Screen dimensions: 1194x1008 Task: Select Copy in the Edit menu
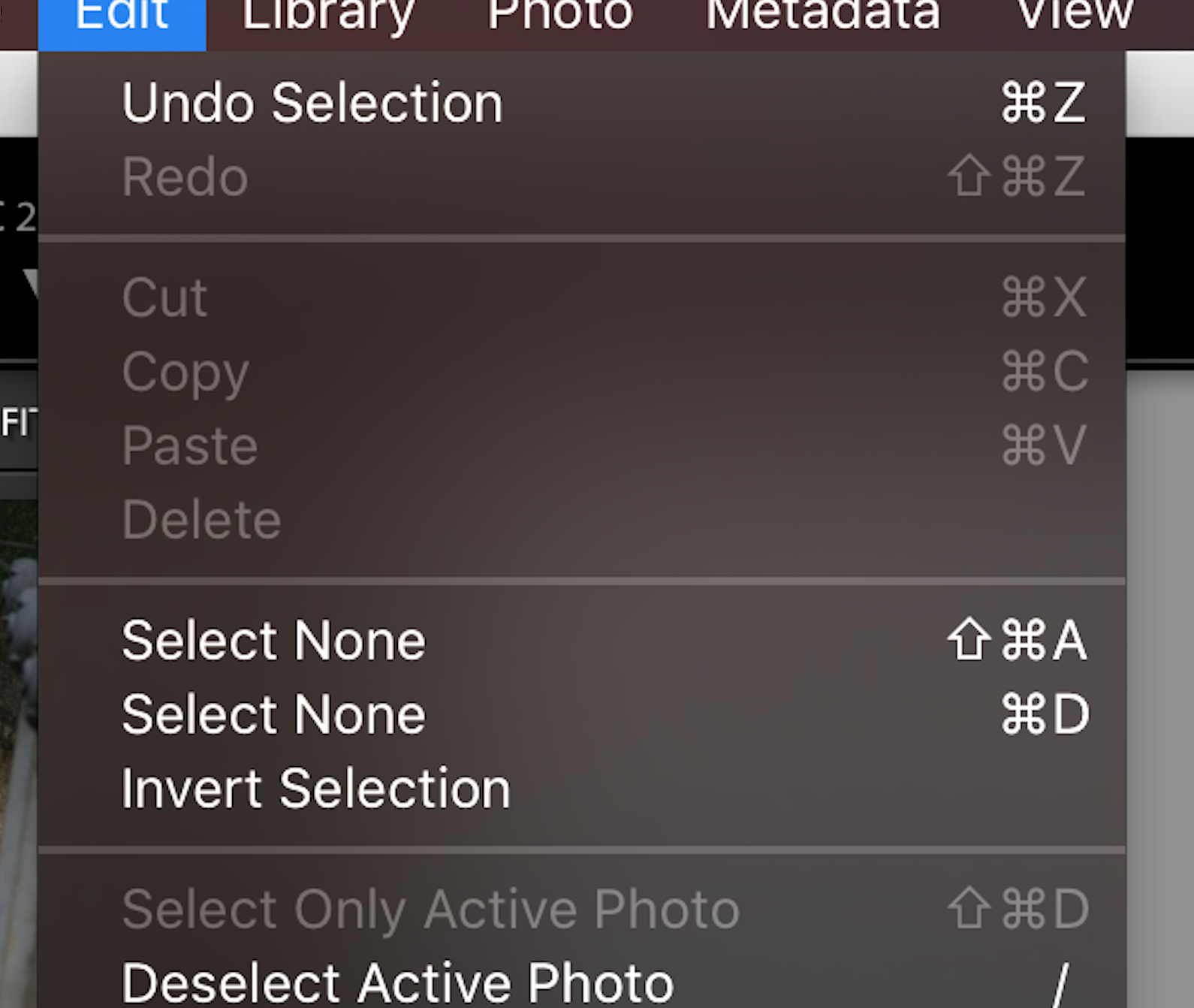click(x=185, y=372)
